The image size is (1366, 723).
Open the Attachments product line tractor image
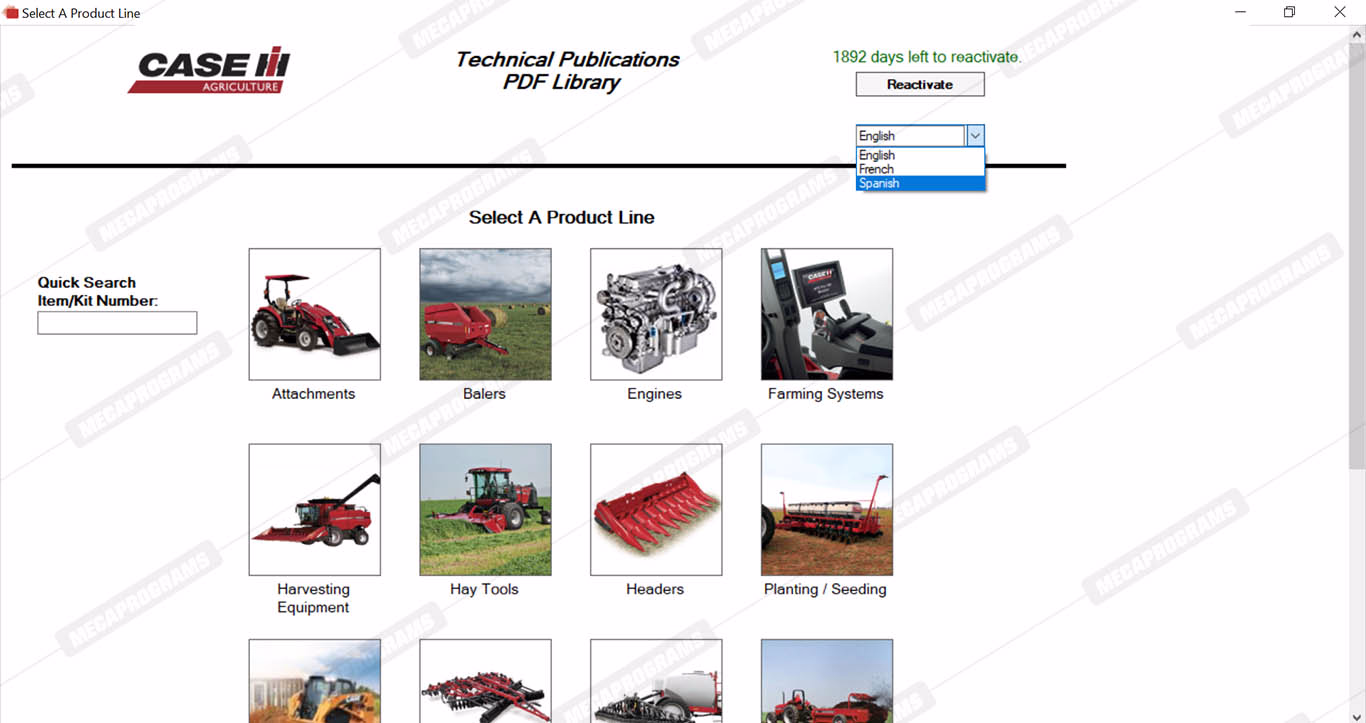[314, 314]
